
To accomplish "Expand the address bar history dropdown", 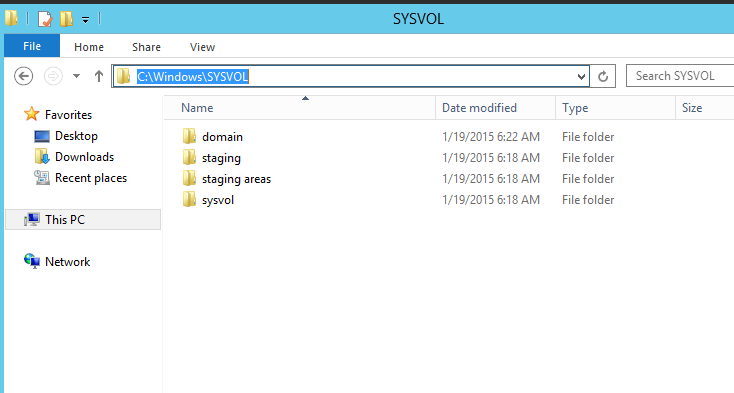I will (x=581, y=76).
